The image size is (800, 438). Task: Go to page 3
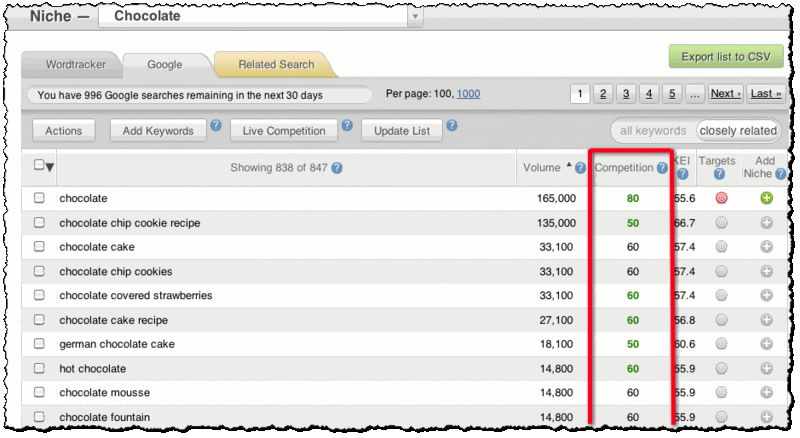click(626, 93)
